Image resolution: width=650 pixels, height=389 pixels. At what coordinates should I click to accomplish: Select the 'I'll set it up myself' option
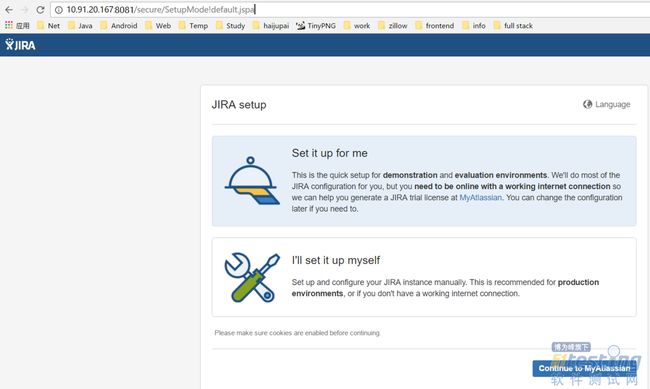424,277
